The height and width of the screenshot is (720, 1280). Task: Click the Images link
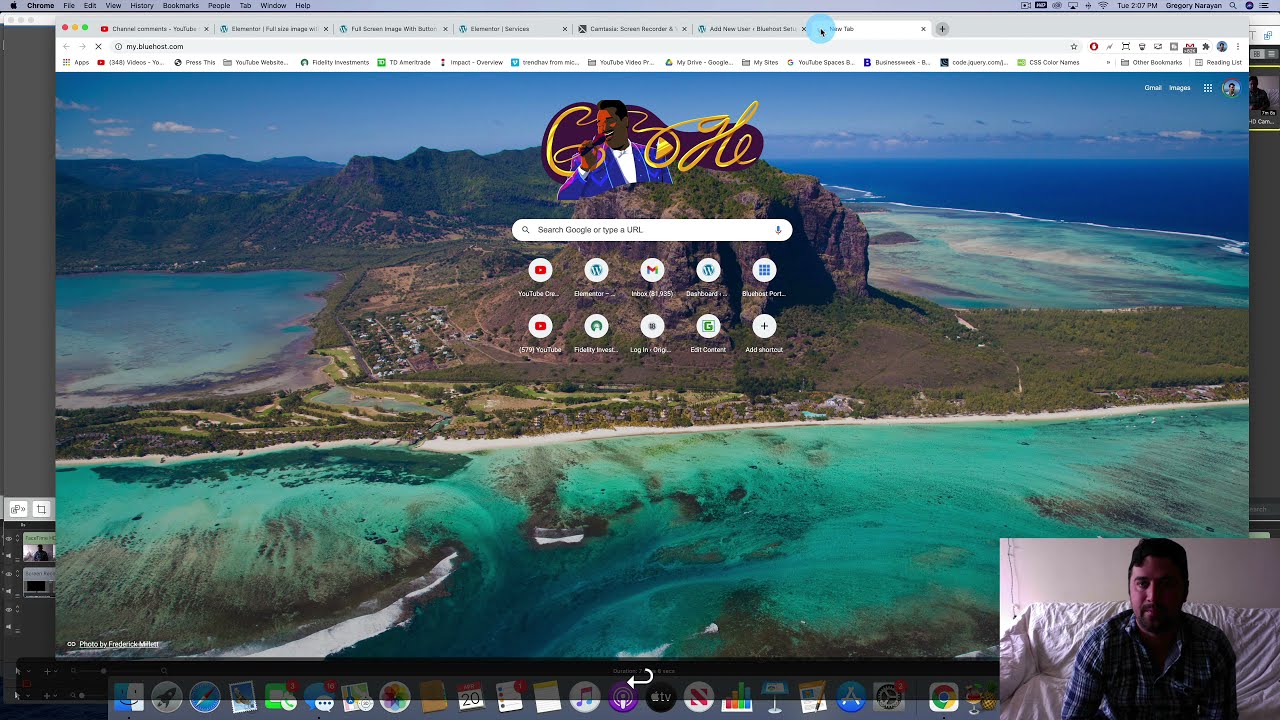coord(1180,88)
